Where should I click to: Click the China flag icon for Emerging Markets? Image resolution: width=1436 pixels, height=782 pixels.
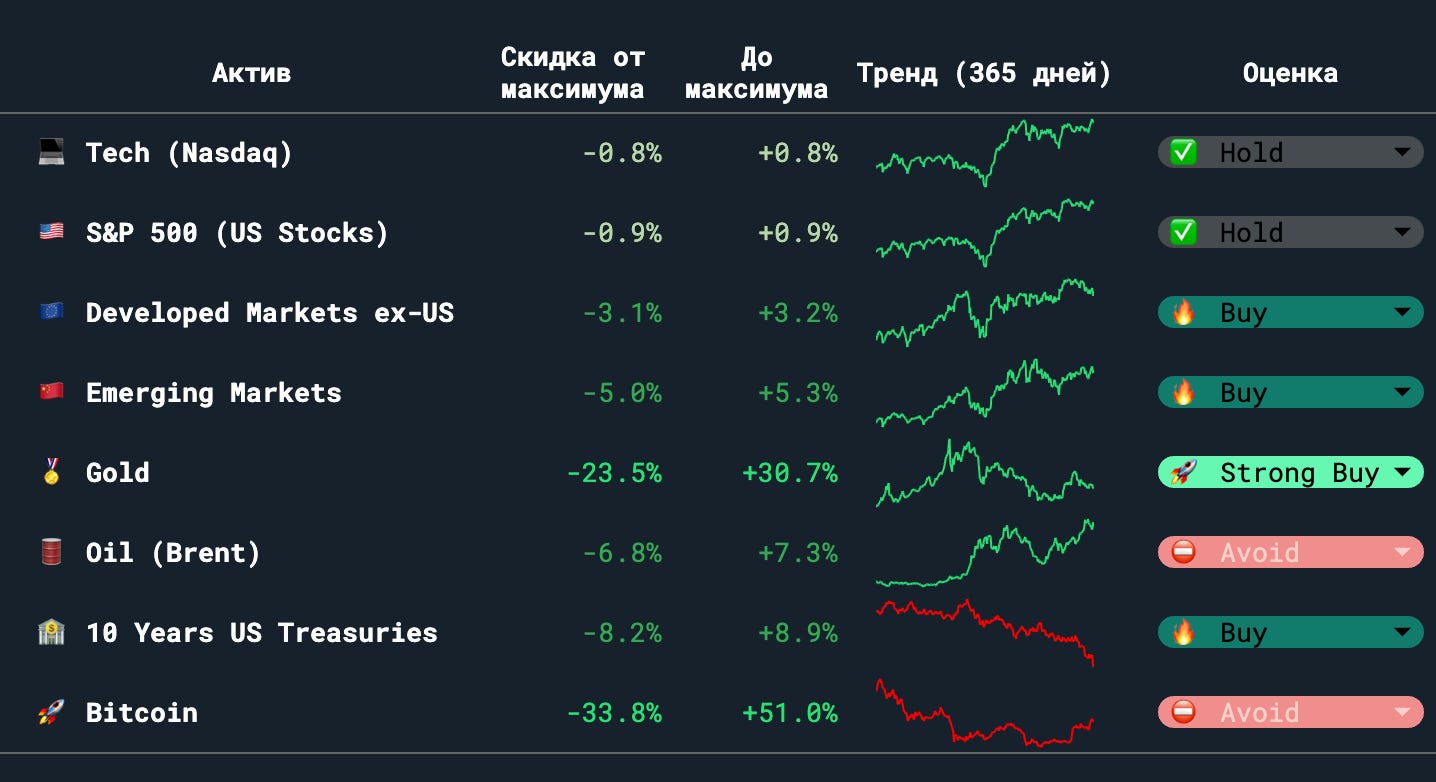tap(51, 392)
